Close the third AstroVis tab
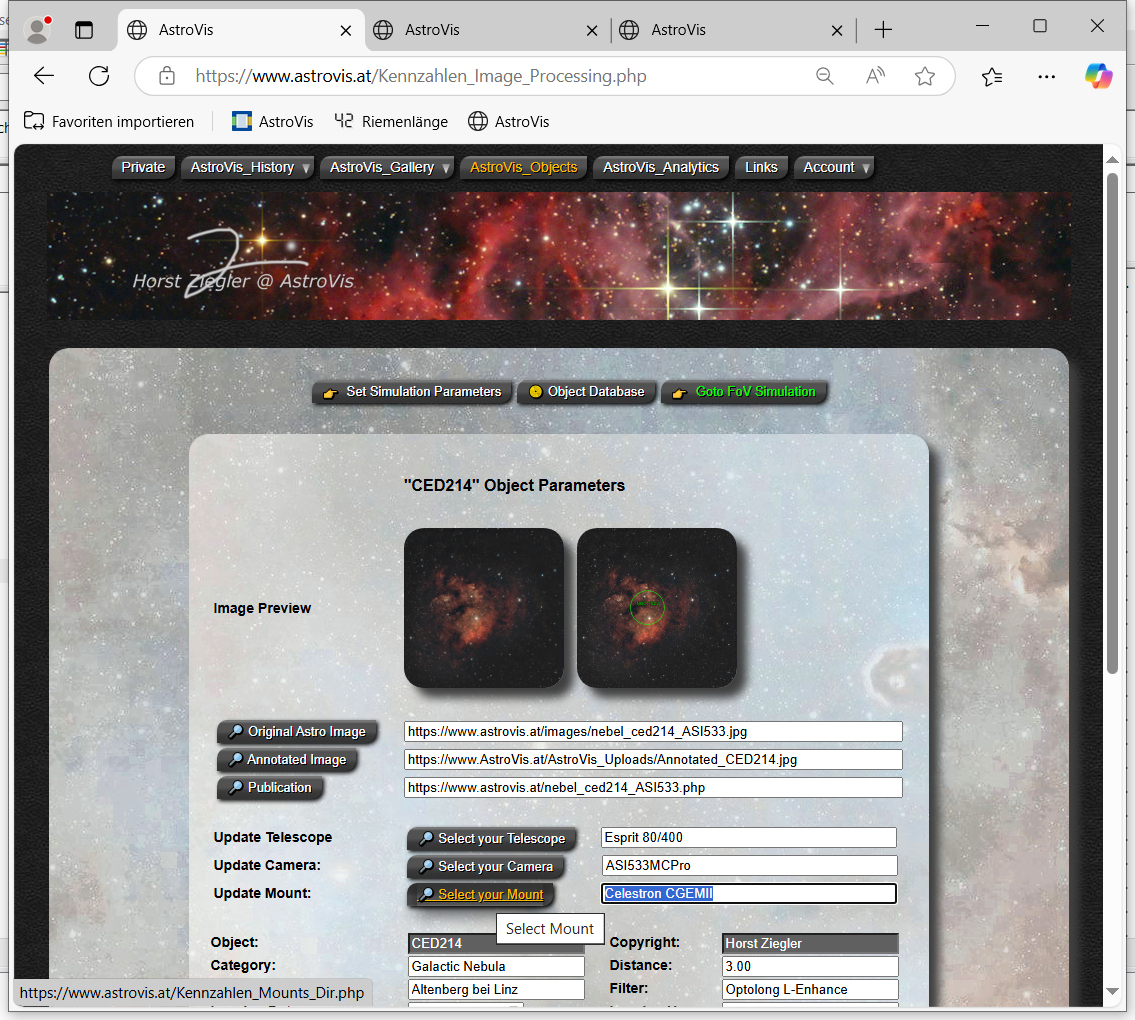The height and width of the screenshot is (1020, 1135). tap(837, 30)
